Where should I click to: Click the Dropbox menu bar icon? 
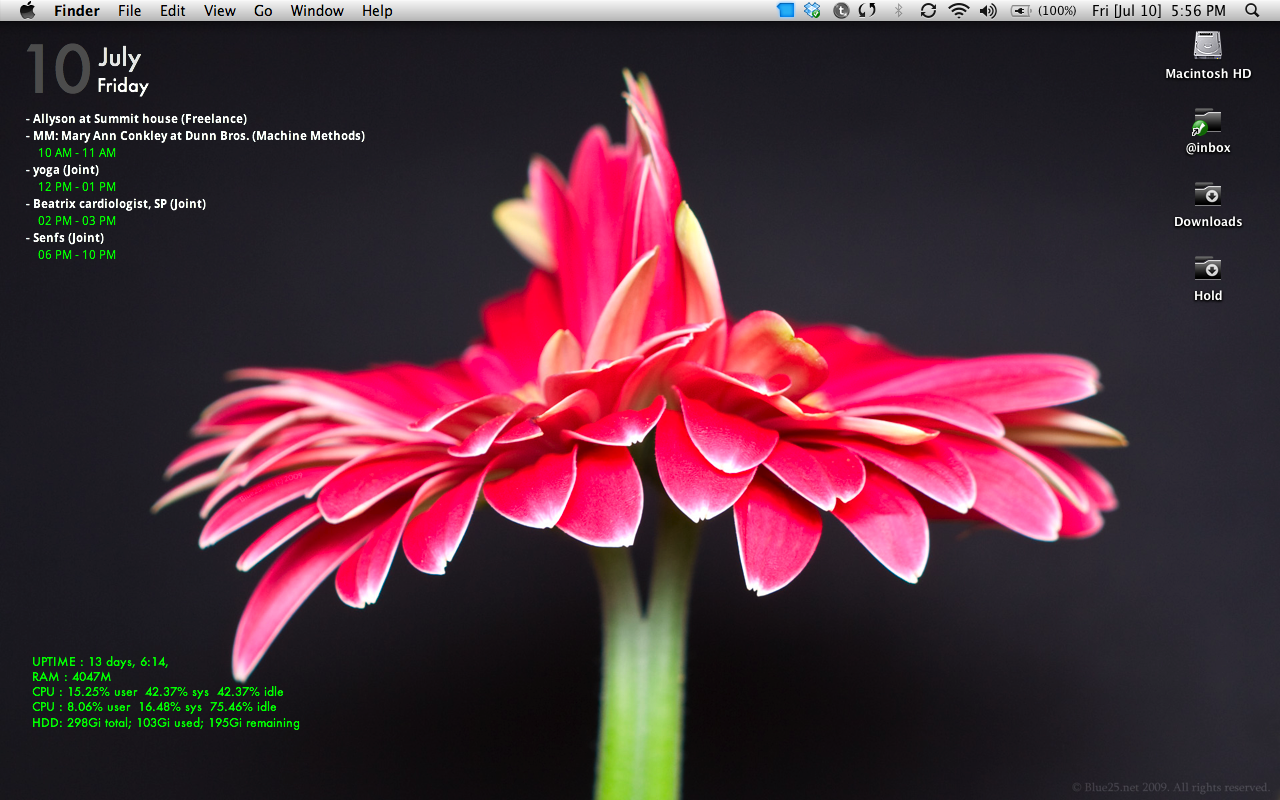pos(812,11)
